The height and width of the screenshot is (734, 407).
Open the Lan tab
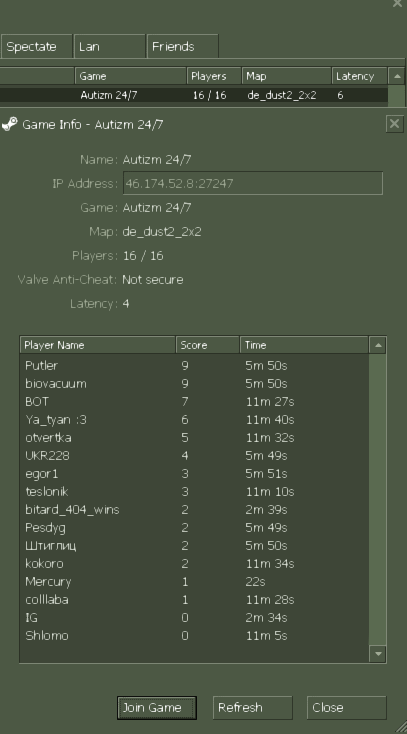pyautogui.click(x=109, y=46)
